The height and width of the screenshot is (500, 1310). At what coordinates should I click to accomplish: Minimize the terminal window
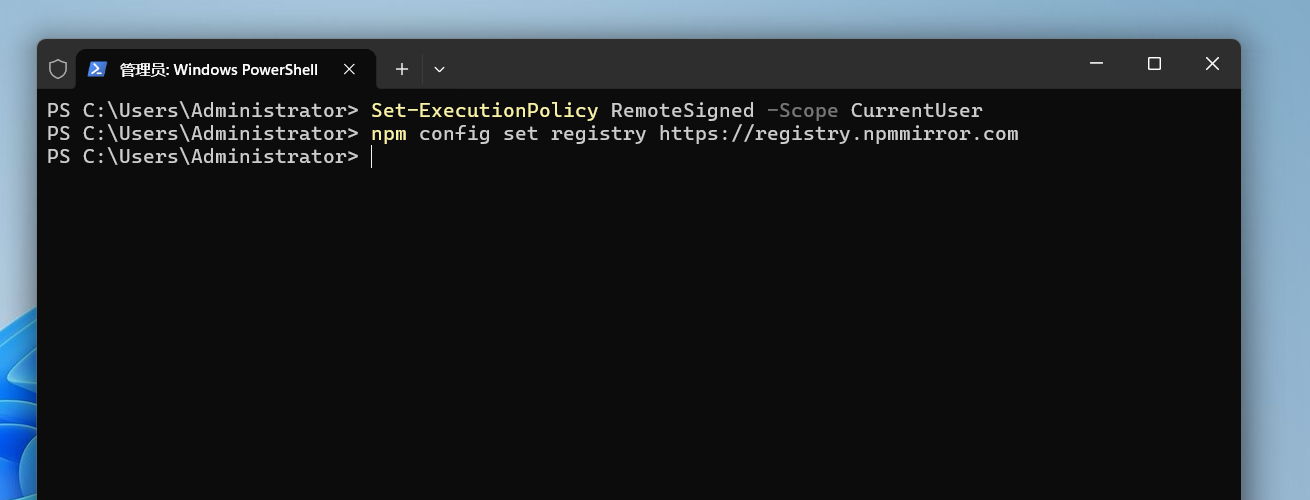point(1096,64)
